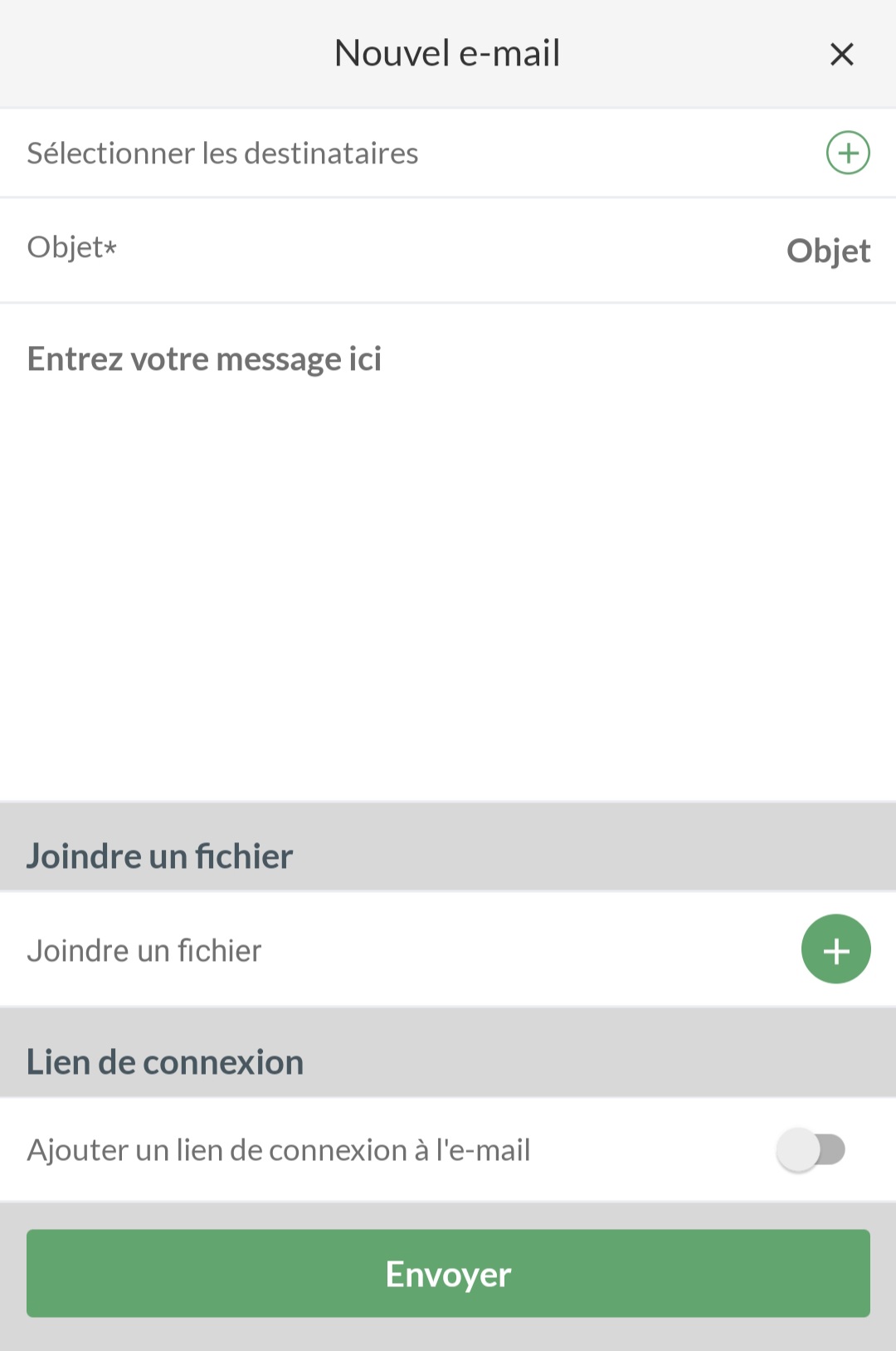Send the e-mail with the green button
The width and height of the screenshot is (896, 1351).
448,1273
